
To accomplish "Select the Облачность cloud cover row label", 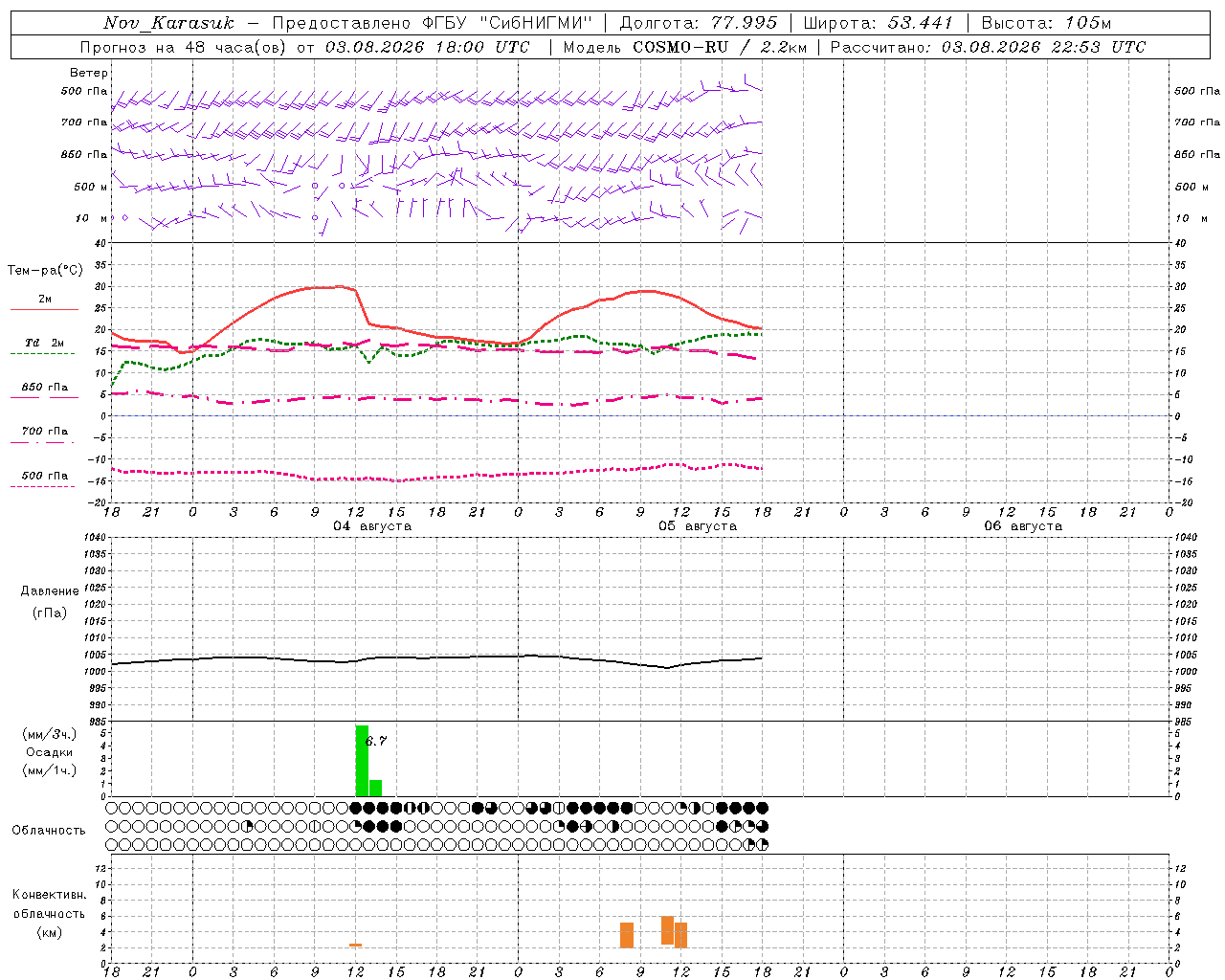I will 49,830.
